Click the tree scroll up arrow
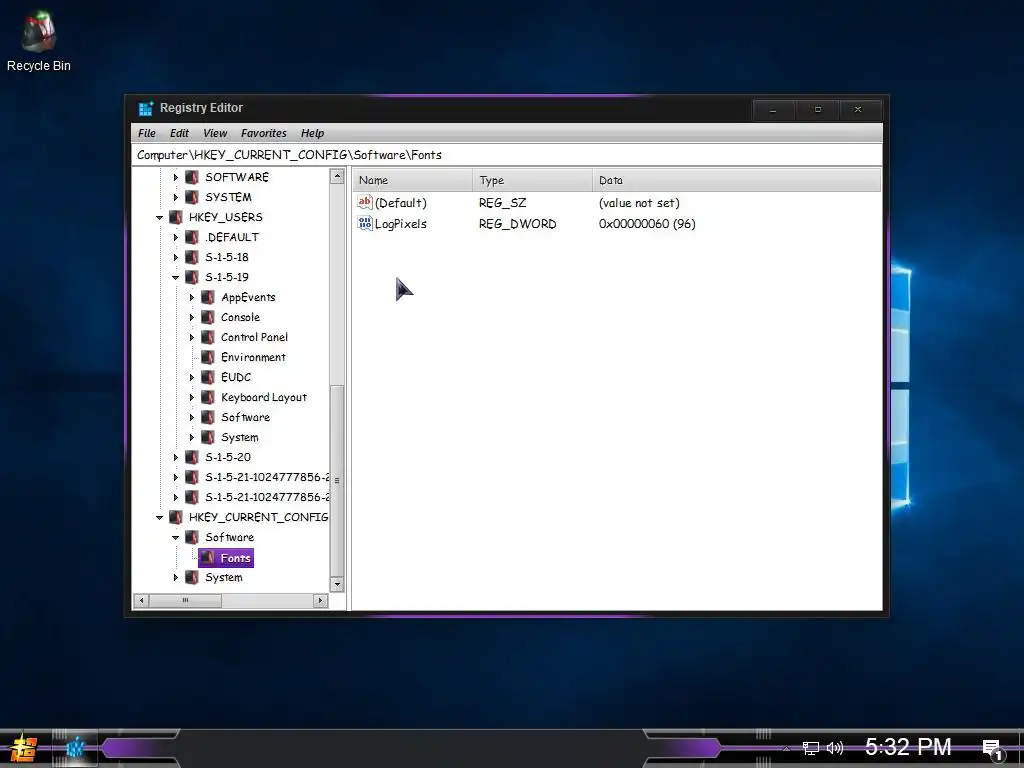 (337, 176)
